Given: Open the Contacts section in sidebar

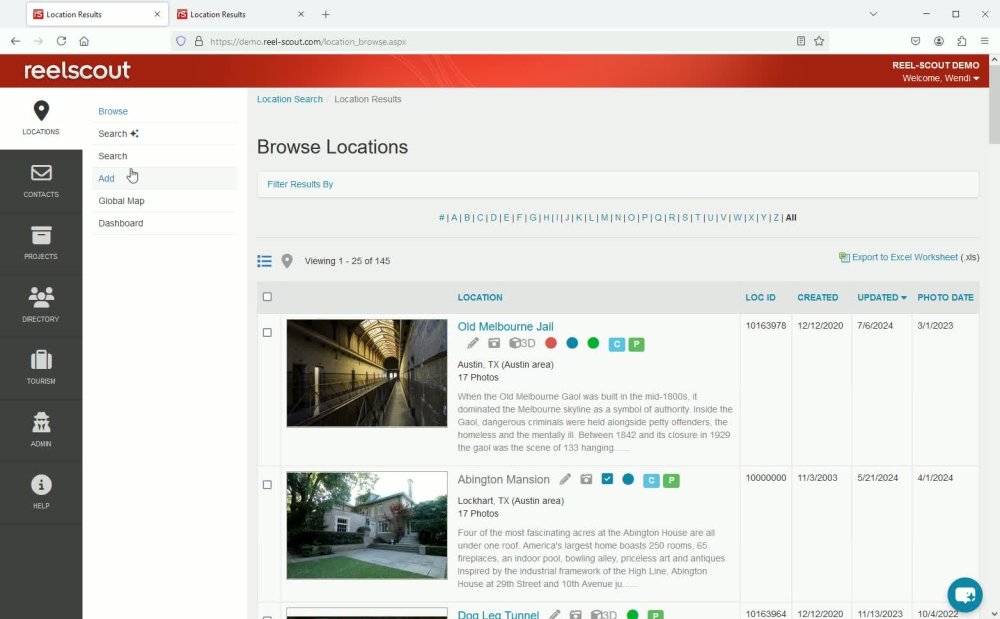Looking at the screenshot, I should (41, 181).
